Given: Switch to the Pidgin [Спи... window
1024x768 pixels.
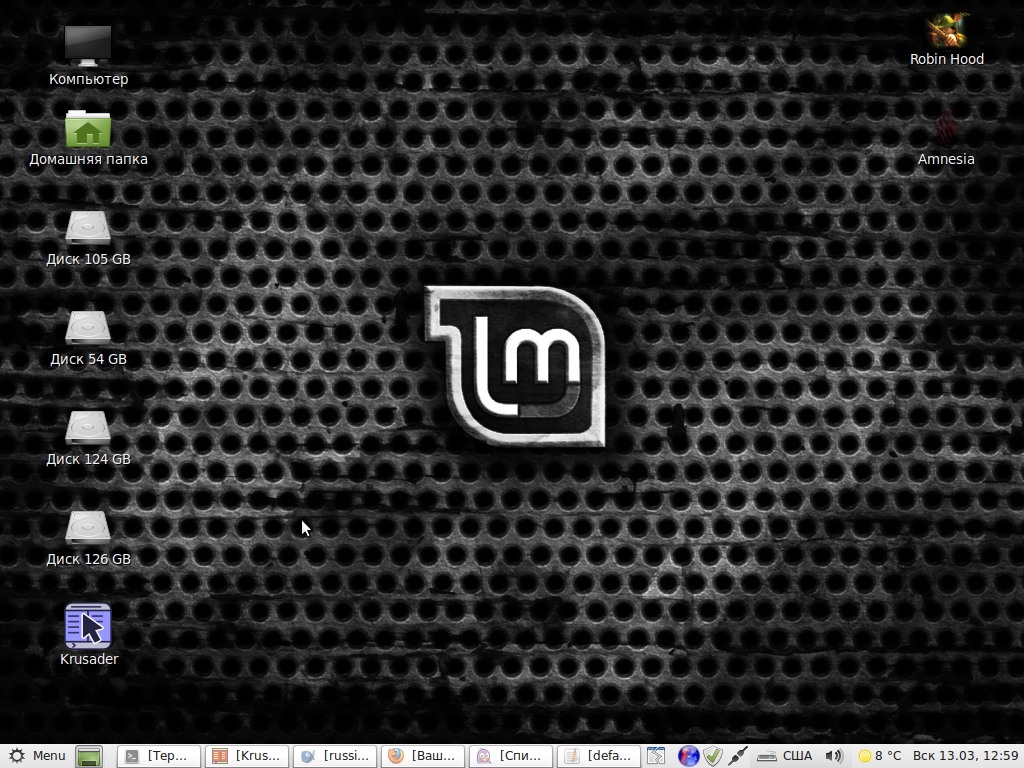Looking at the screenshot, I should tap(511, 756).
